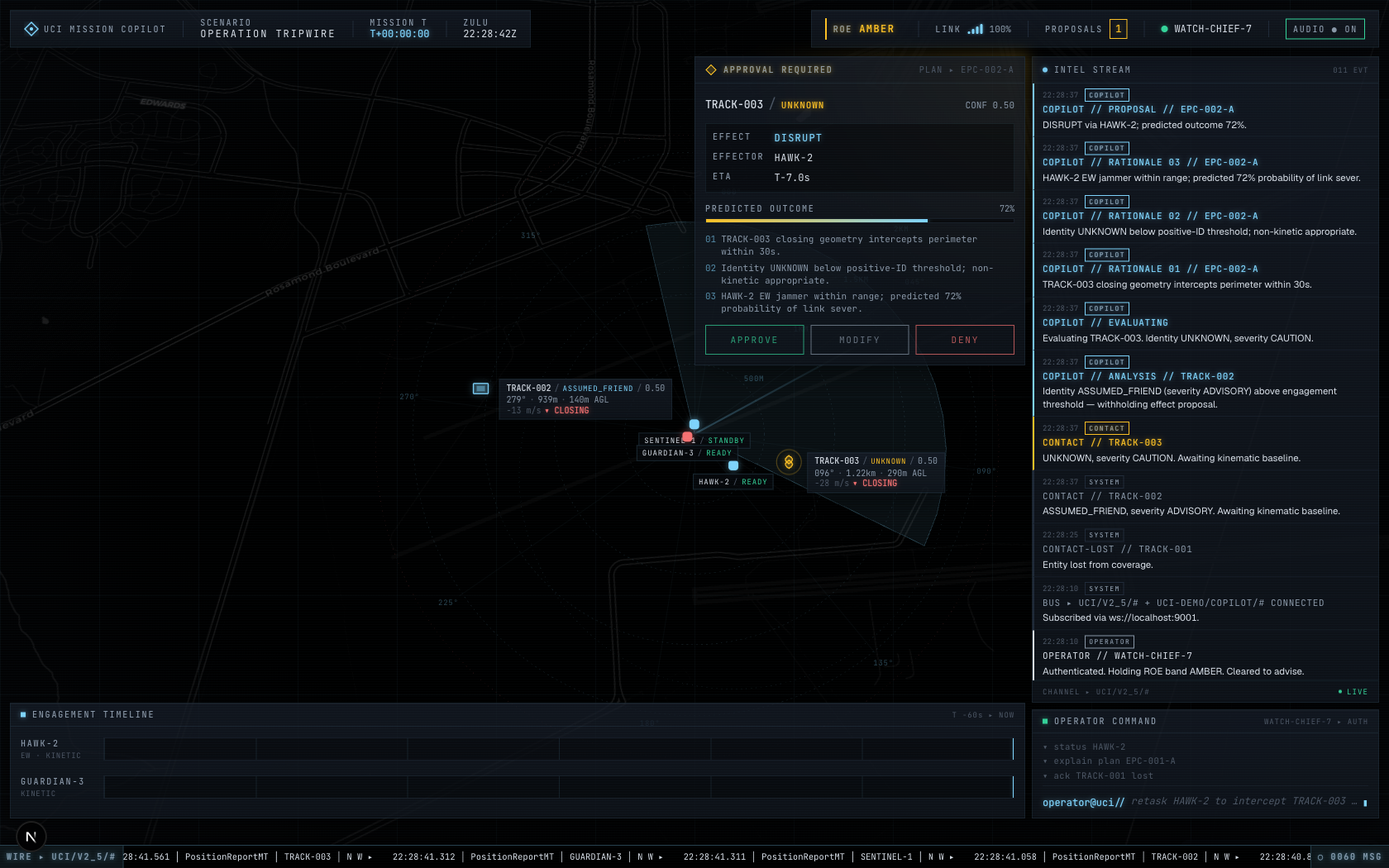Viewport: 1389px width, 868px height.
Task: Click the UCI Mission Copilot diamond logo
Action: pos(31,29)
